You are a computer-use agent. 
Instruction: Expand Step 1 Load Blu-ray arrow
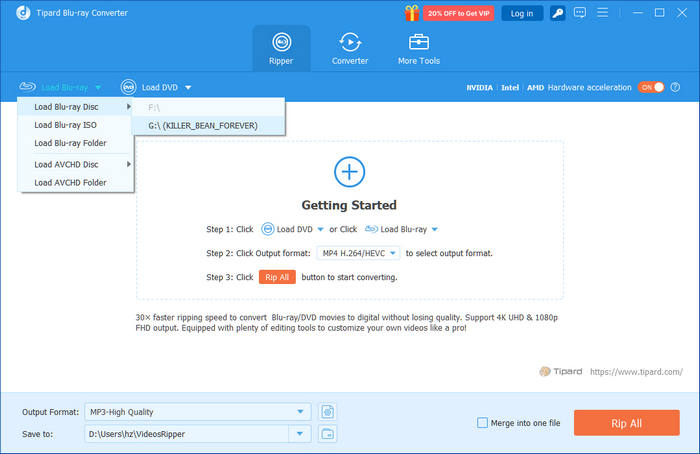click(434, 229)
